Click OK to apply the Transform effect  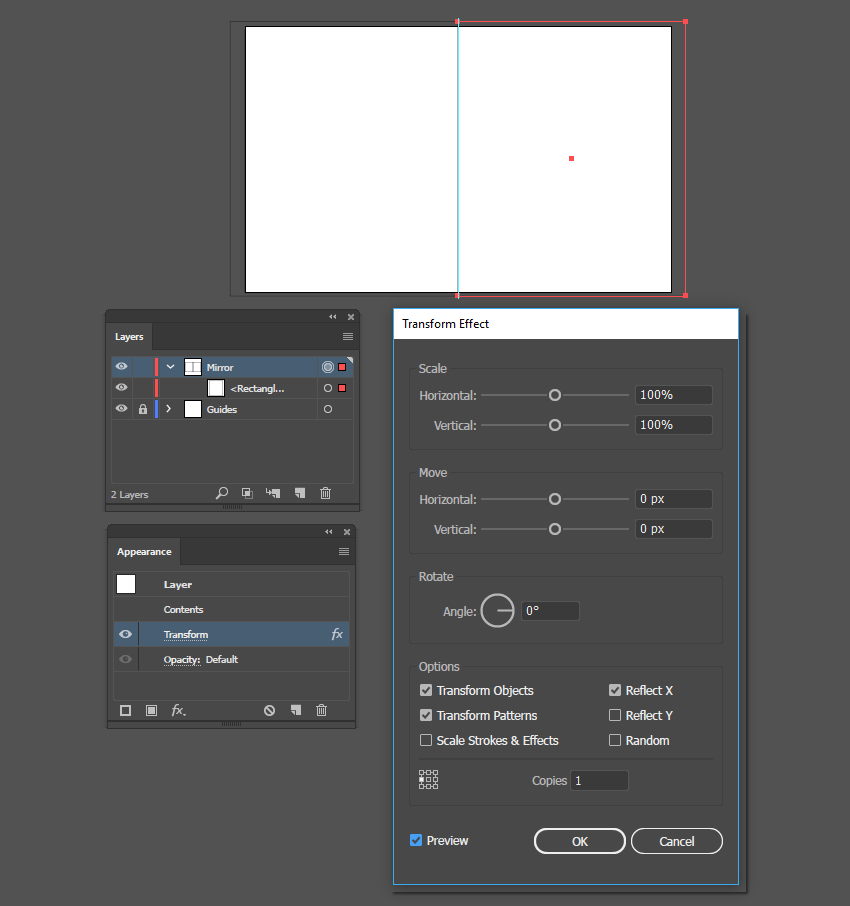click(580, 841)
